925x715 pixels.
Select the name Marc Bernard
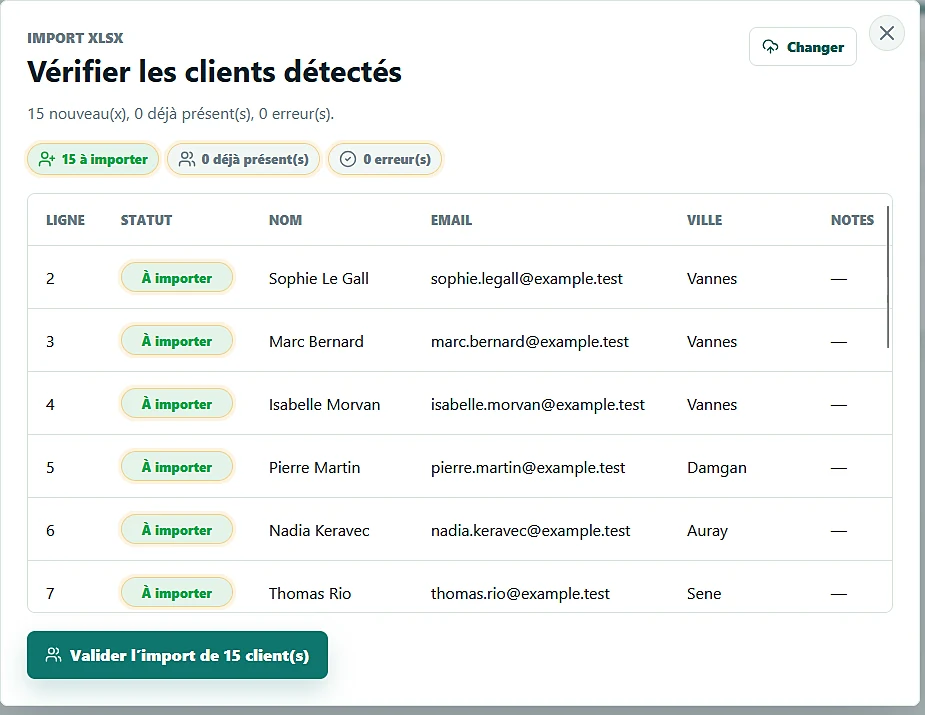pos(316,342)
